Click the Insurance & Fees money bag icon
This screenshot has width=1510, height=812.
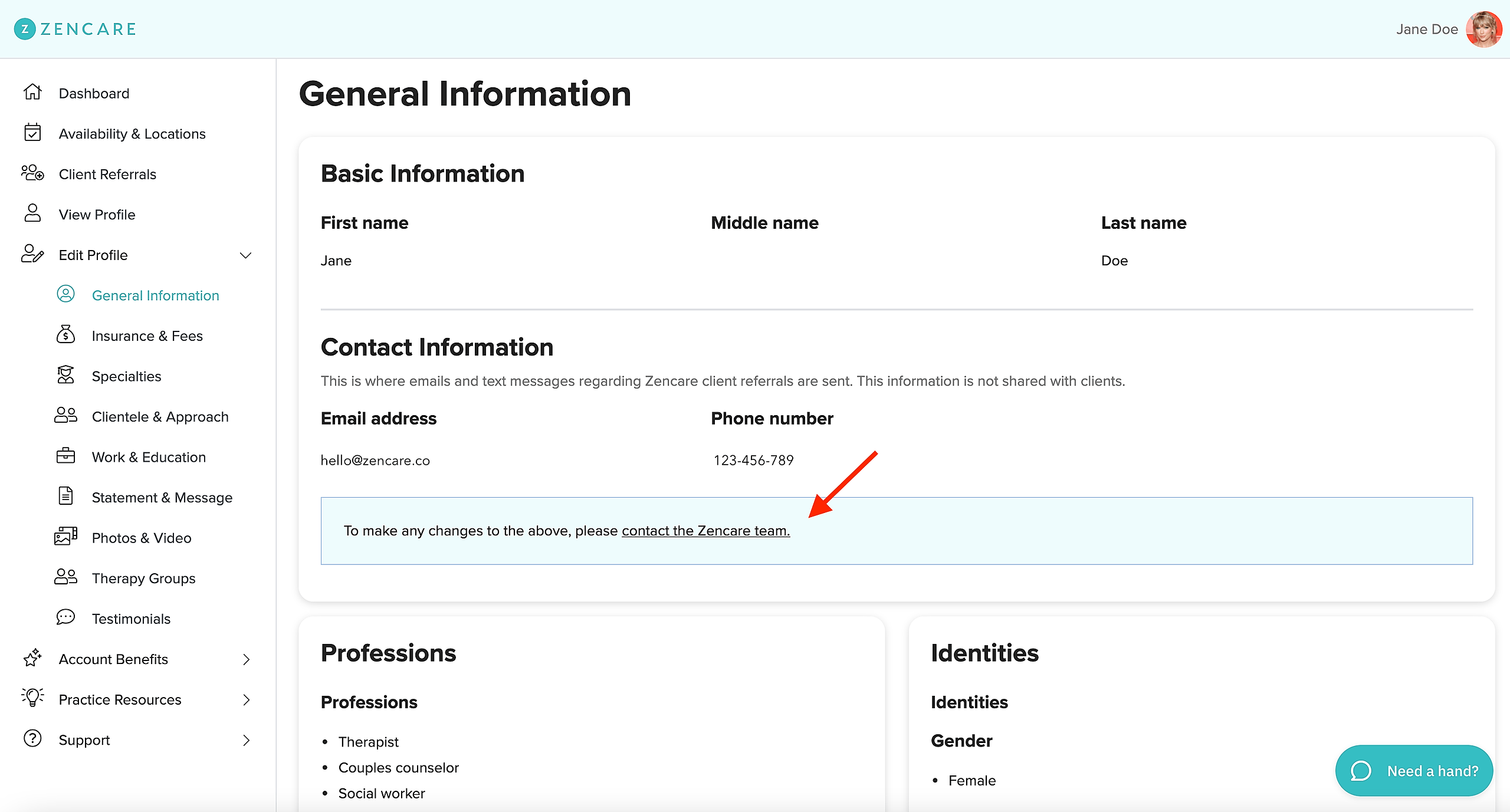click(x=65, y=335)
